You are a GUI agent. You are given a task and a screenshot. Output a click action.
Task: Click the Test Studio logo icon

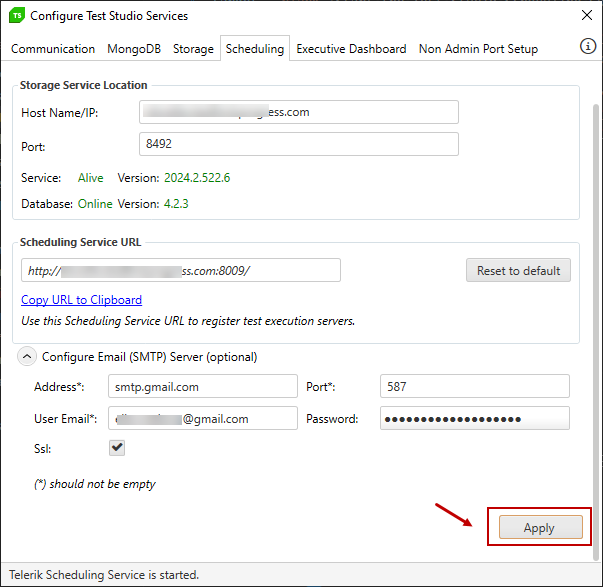(x=17, y=16)
